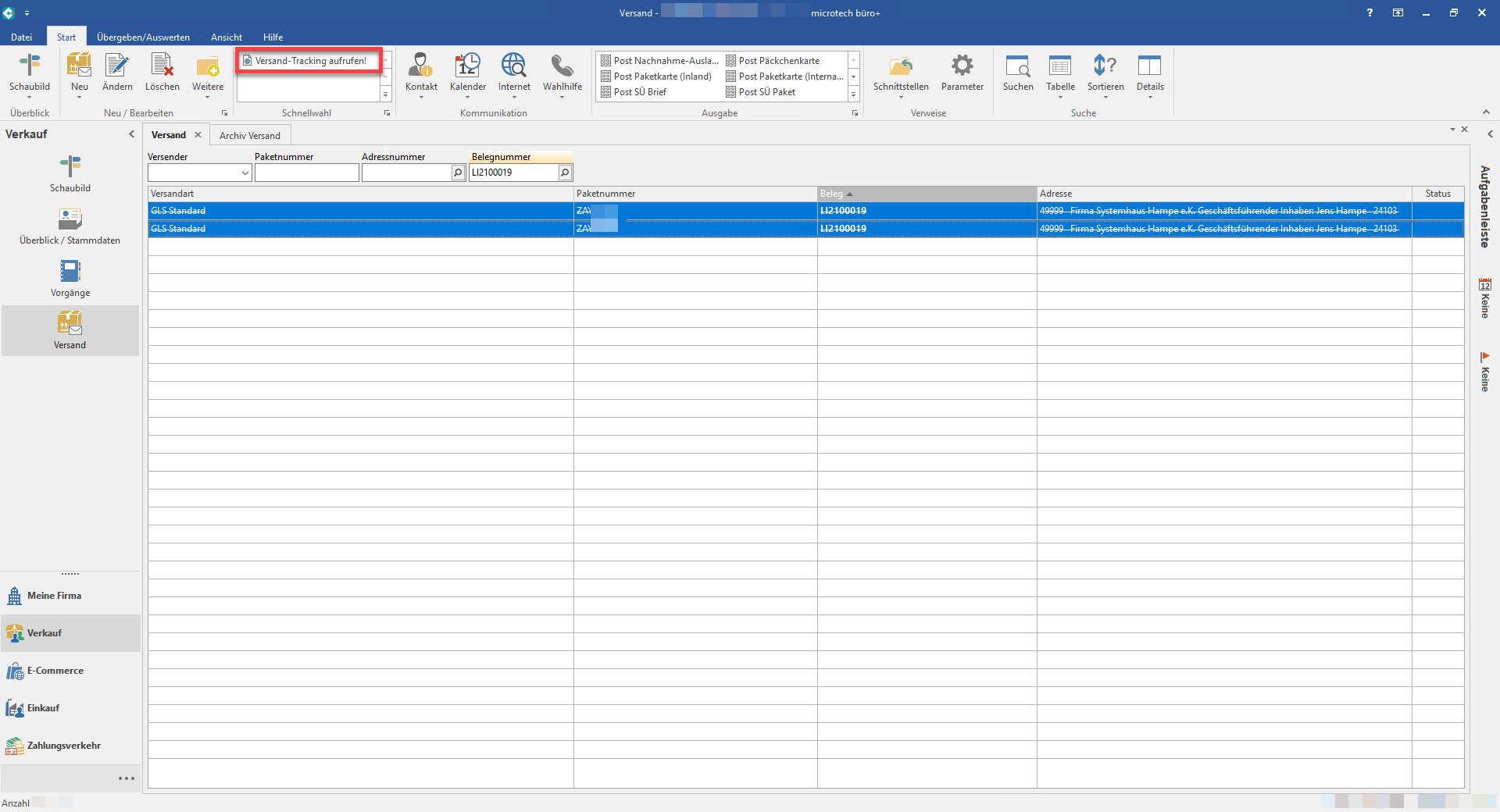Open the Sortieren dropdown

[1105, 73]
